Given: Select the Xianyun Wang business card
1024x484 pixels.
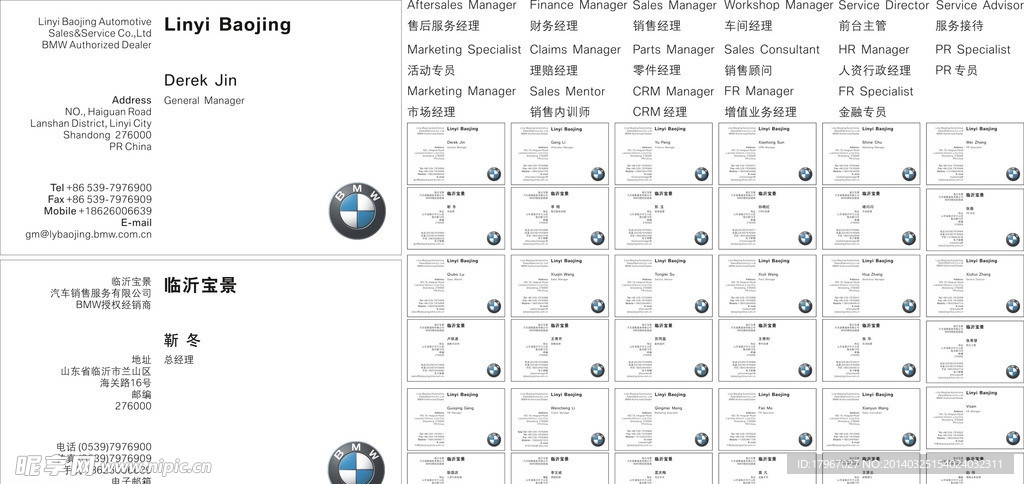Looking at the screenshot, I should (x=871, y=419).
